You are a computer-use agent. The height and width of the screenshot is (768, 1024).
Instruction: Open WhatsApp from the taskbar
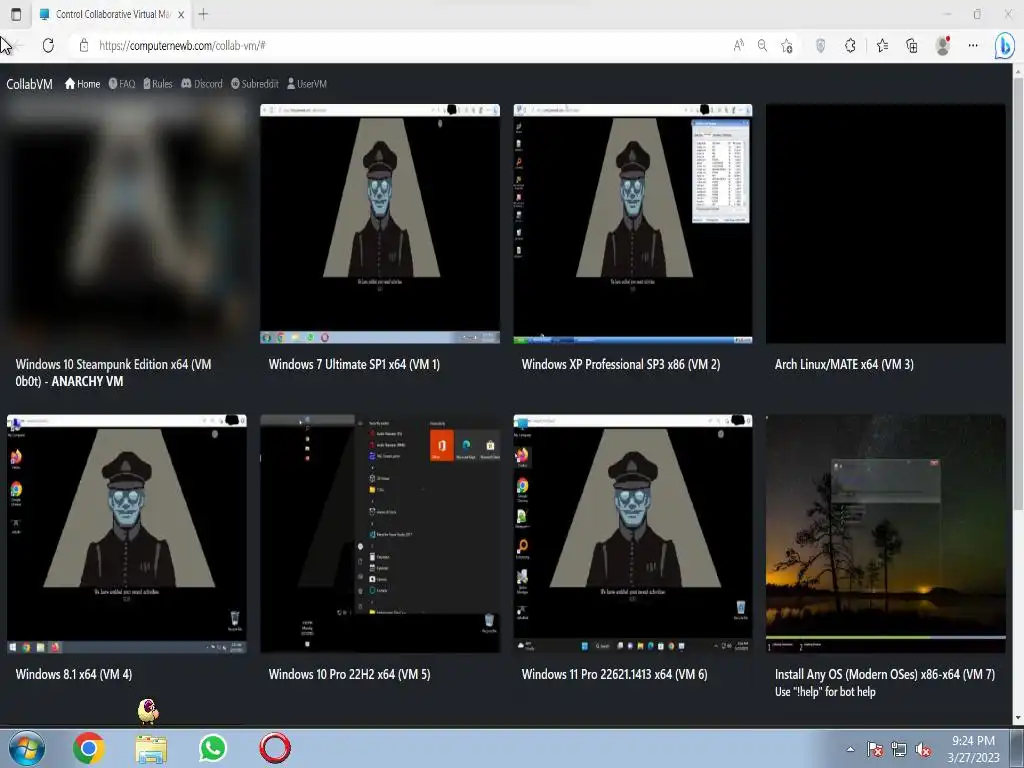(213, 748)
